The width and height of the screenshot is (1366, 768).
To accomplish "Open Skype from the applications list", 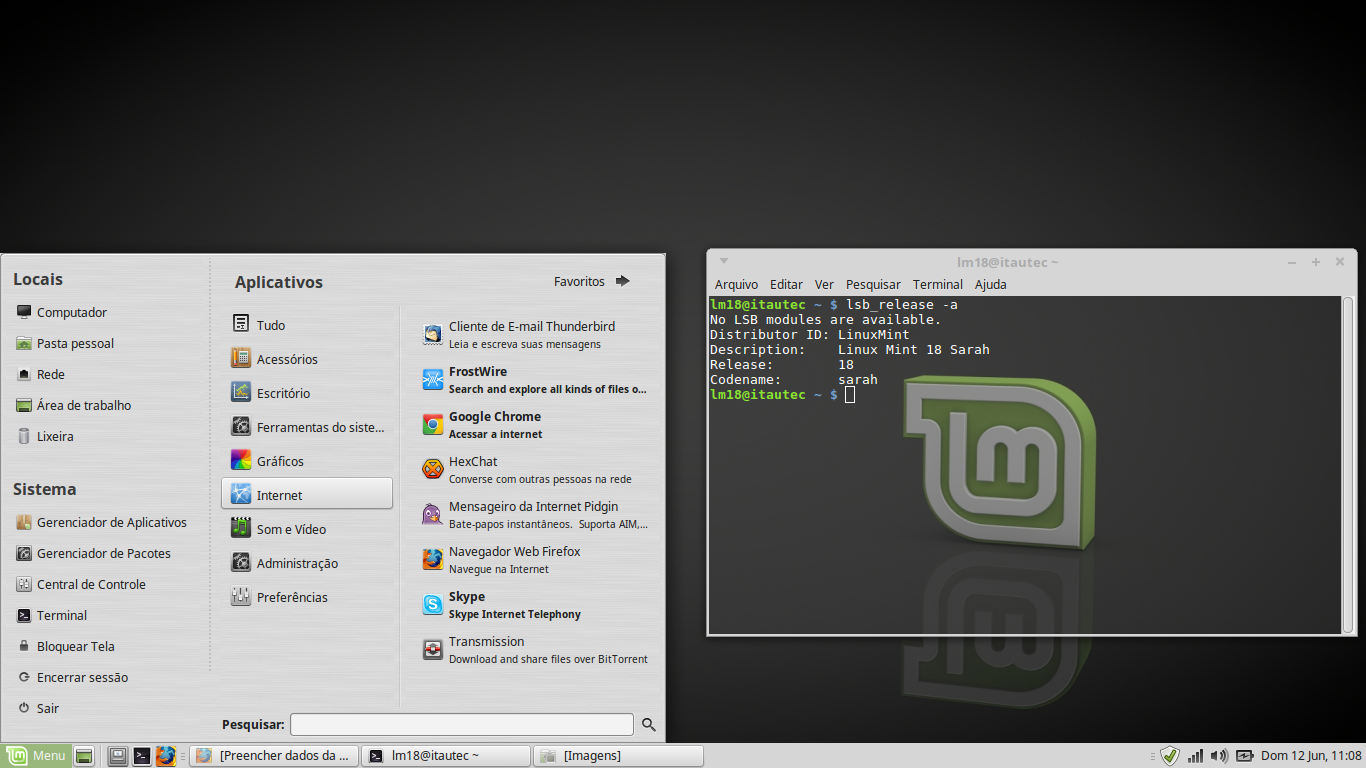I will tap(534, 605).
